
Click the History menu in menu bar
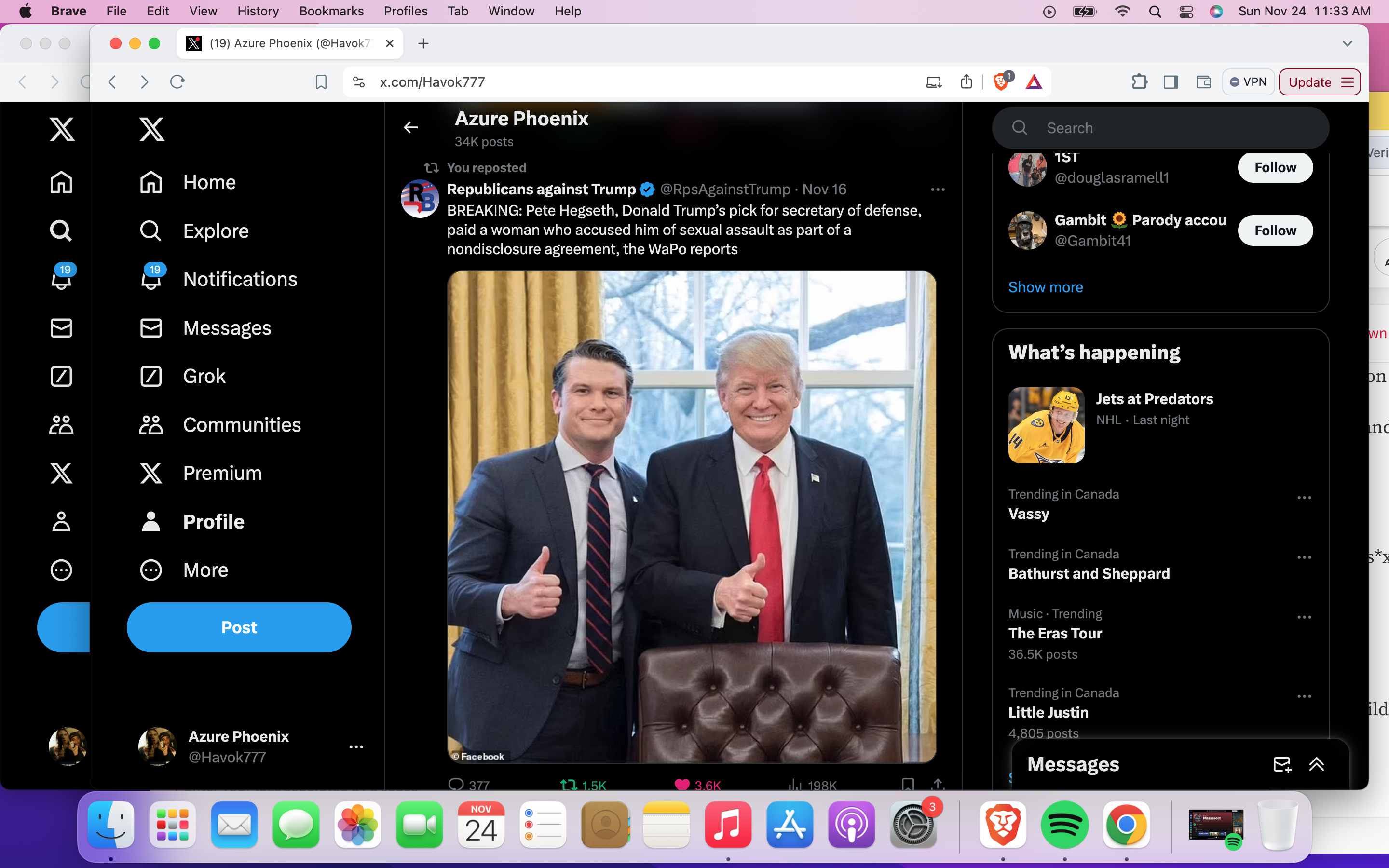[x=258, y=11]
